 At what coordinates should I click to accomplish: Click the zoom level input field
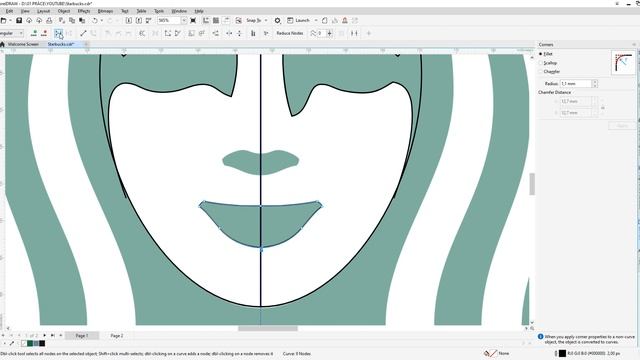pos(169,20)
